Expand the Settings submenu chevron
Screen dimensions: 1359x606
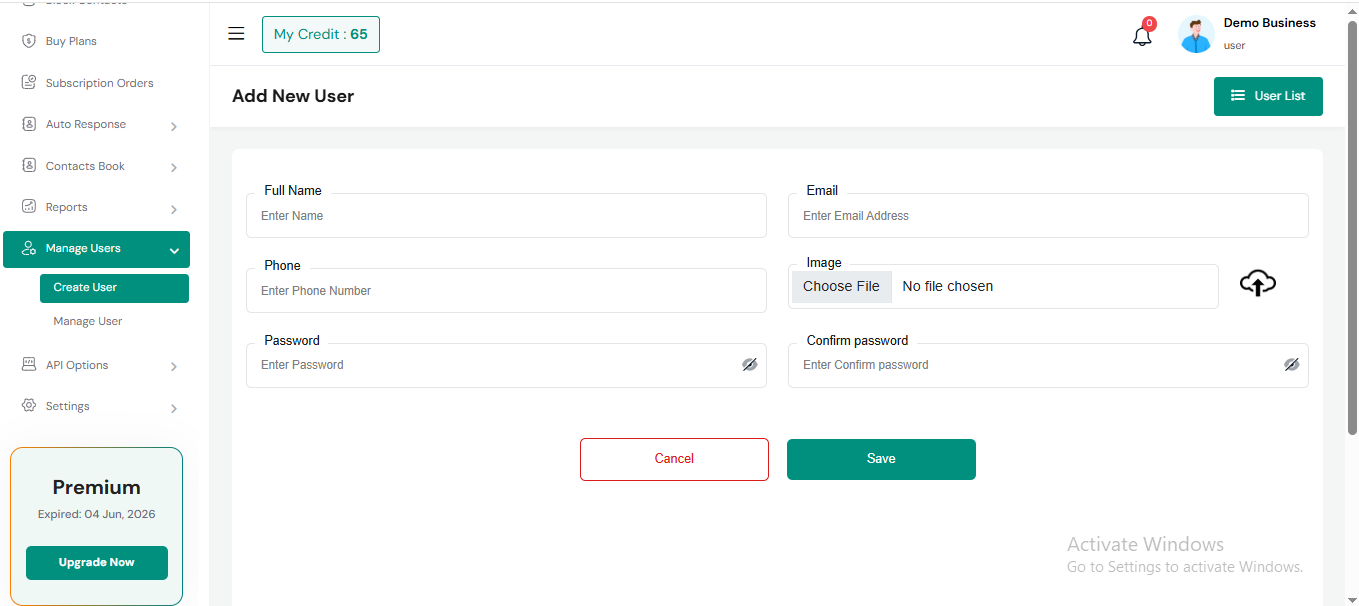point(174,408)
